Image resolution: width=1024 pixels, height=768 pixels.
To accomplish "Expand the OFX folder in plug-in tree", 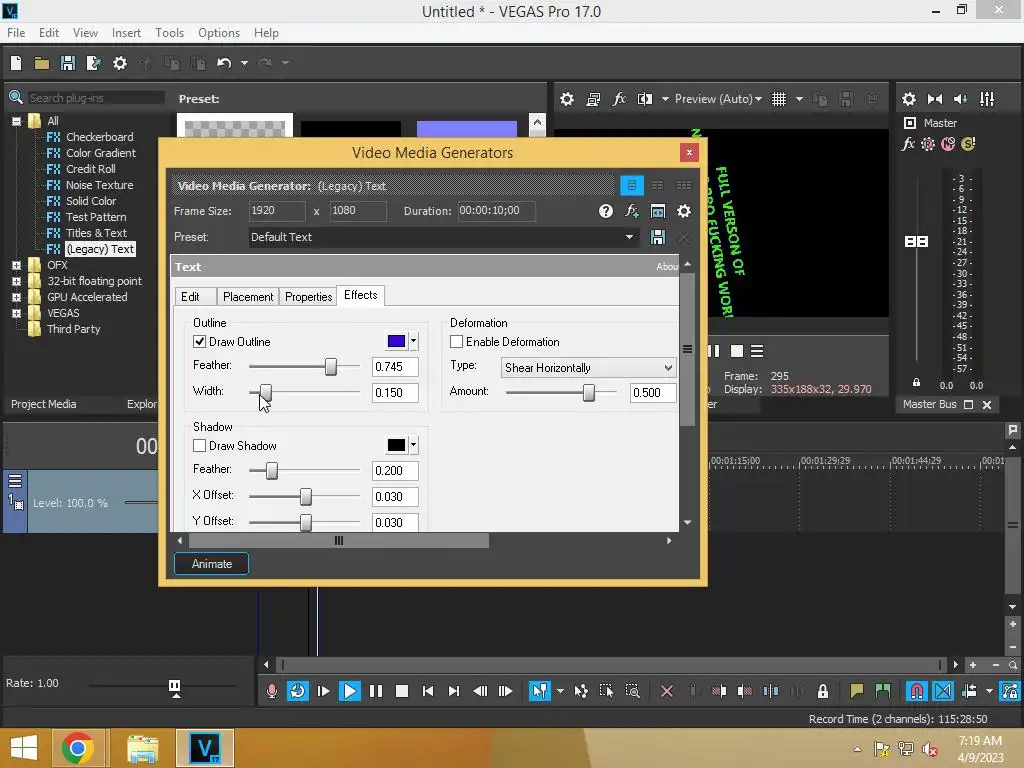I will coord(16,265).
